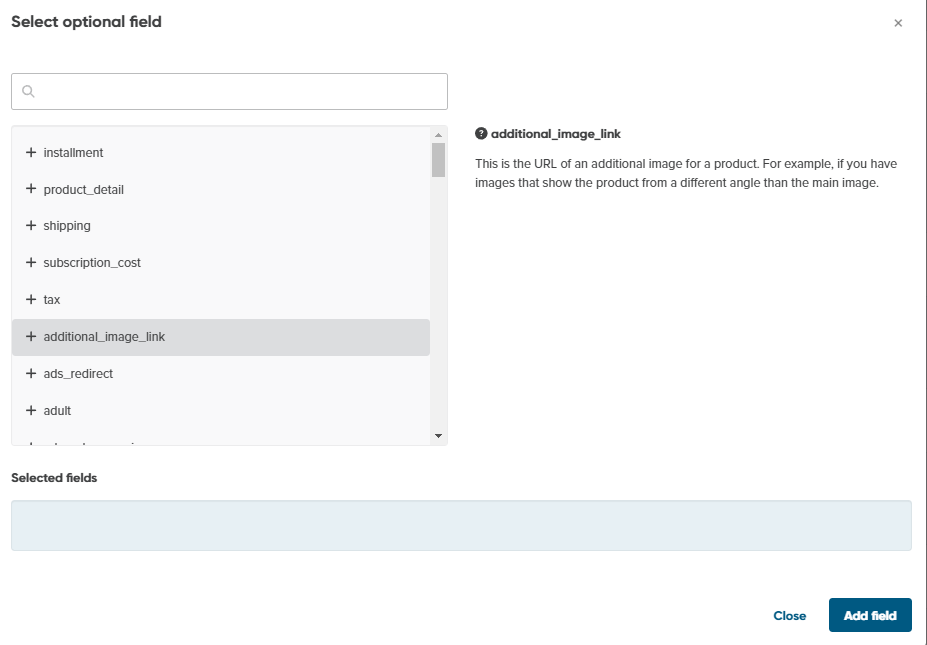
Task: Choose the subscription_cost list entry
Action: 92,263
